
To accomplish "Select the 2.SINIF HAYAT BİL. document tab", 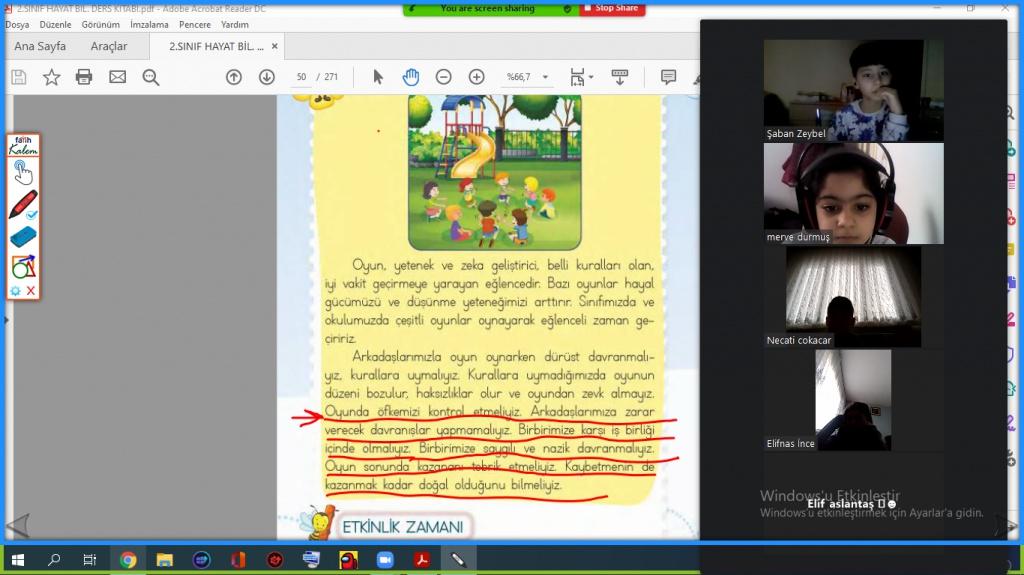I will coord(216,46).
